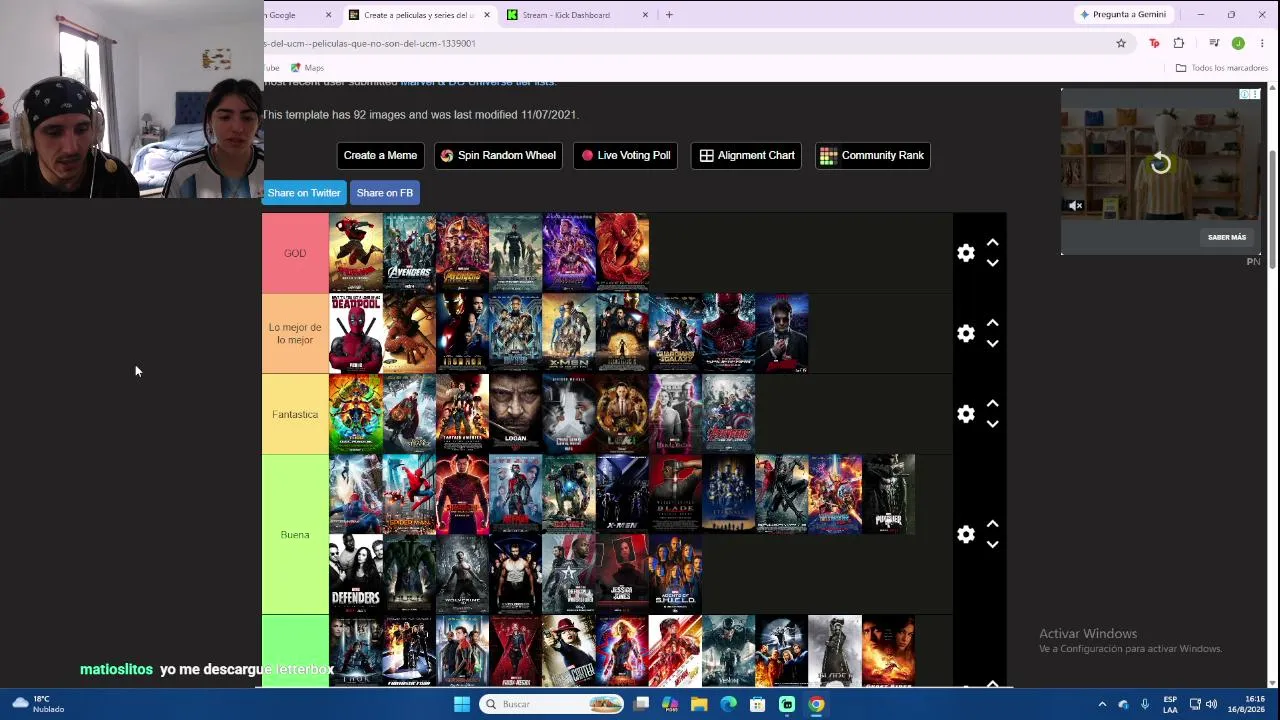Image resolution: width=1280 pixels, height=720 pixels.
Task: Open Microsoft Store from the taskbar
Action: point(757,704)
